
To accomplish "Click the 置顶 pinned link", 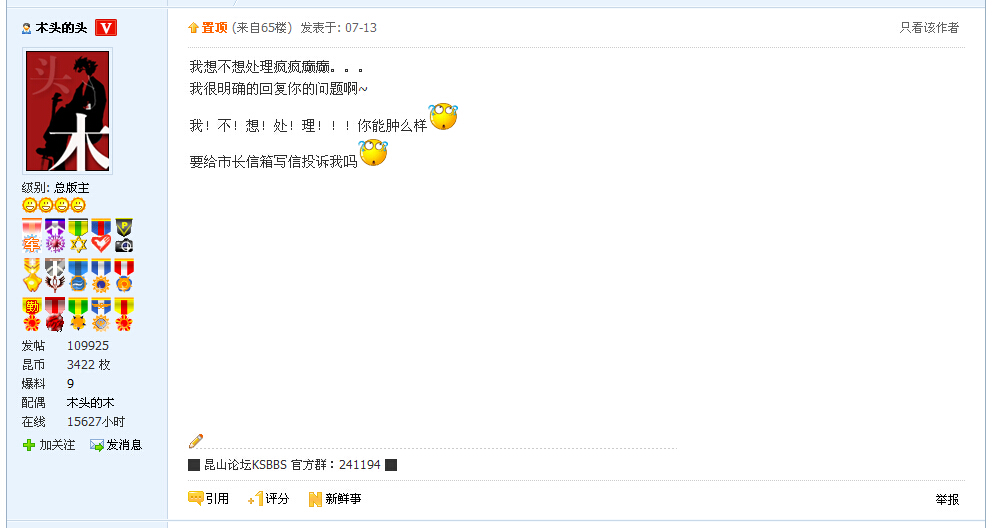I will (208, 28).
